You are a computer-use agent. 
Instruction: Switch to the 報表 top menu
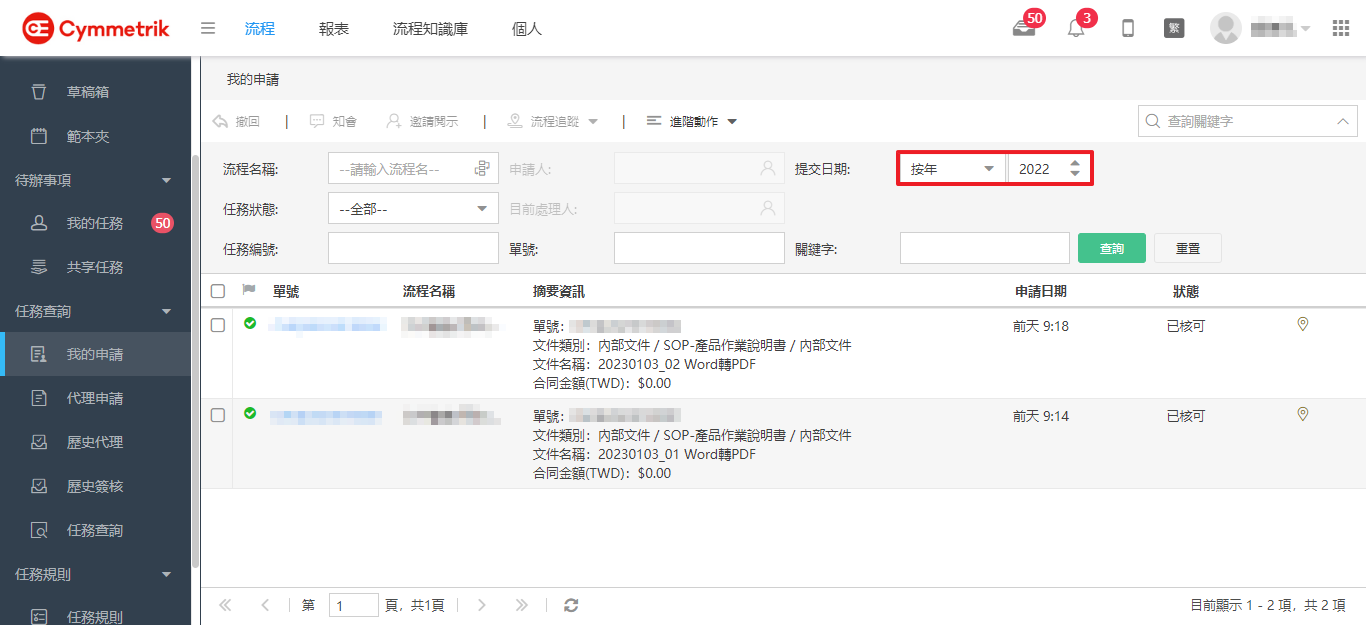click(334, 28)
